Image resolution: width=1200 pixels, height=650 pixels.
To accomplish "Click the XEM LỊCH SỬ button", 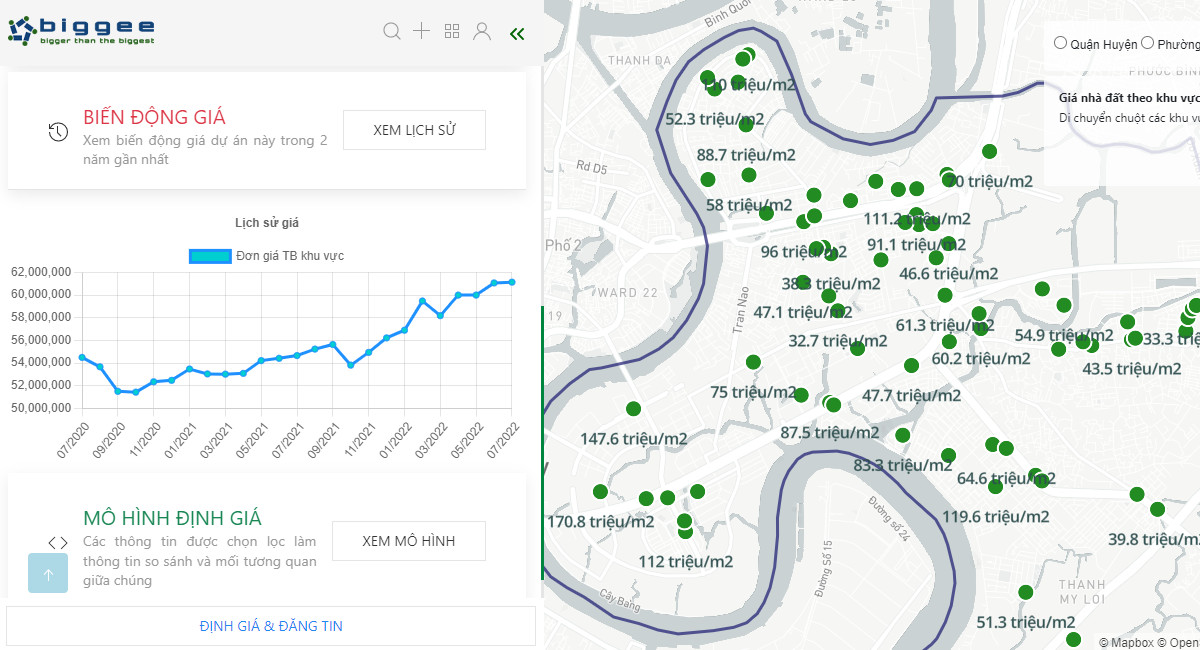I will coord(414,130).
